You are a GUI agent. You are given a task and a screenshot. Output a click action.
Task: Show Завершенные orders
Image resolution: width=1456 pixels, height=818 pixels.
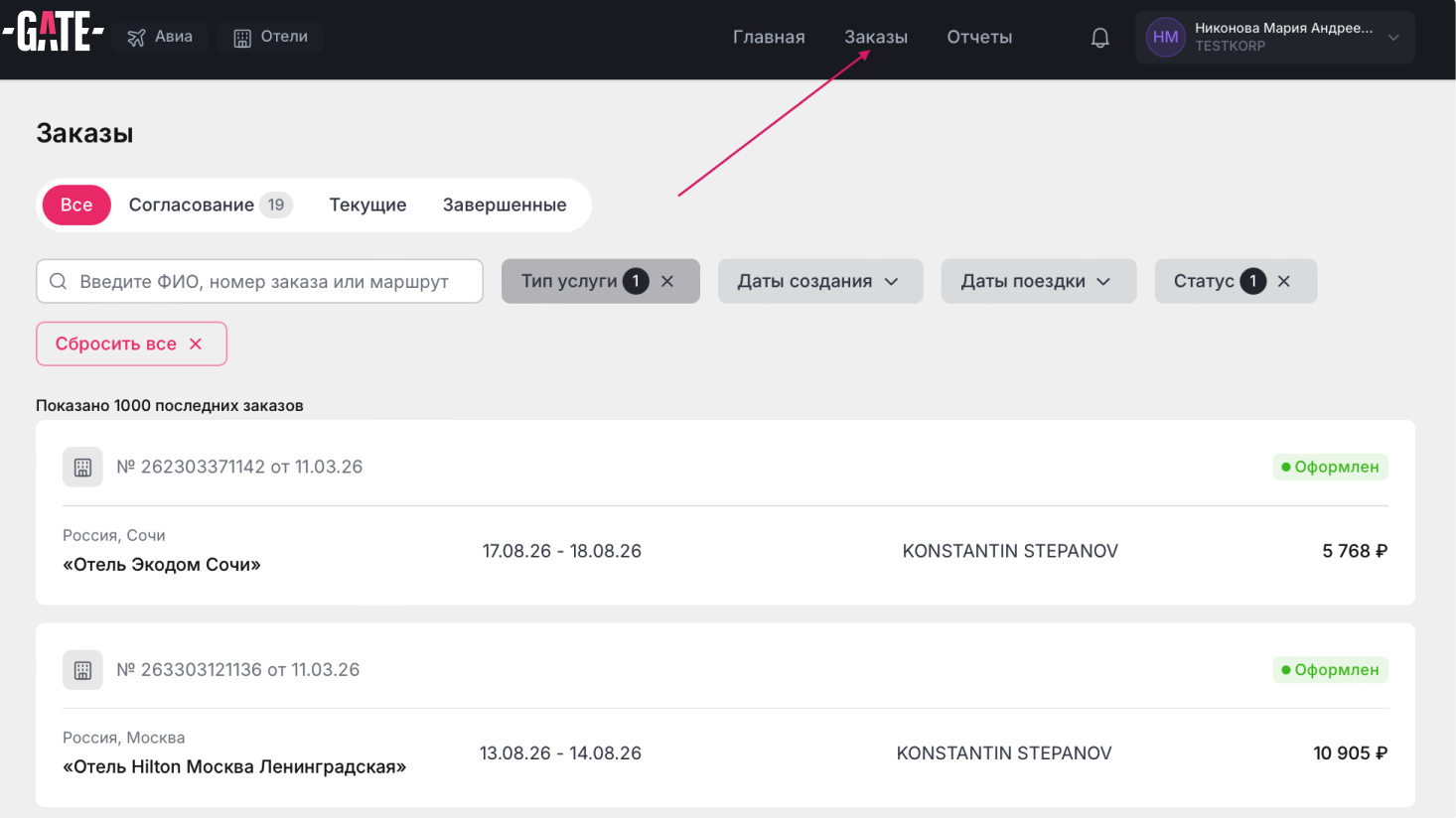(505, 205)
